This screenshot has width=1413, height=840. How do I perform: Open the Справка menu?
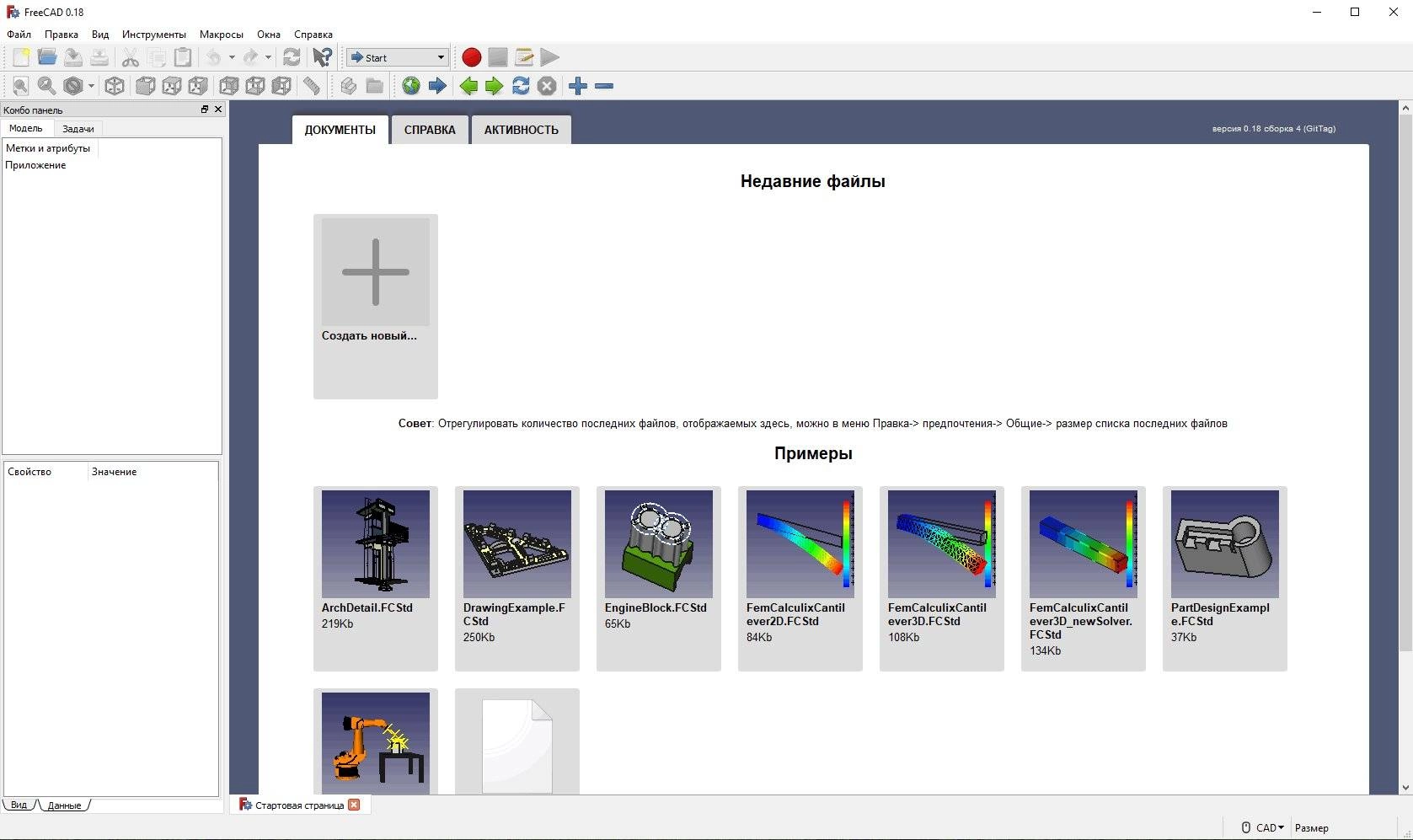pos(313,35)
